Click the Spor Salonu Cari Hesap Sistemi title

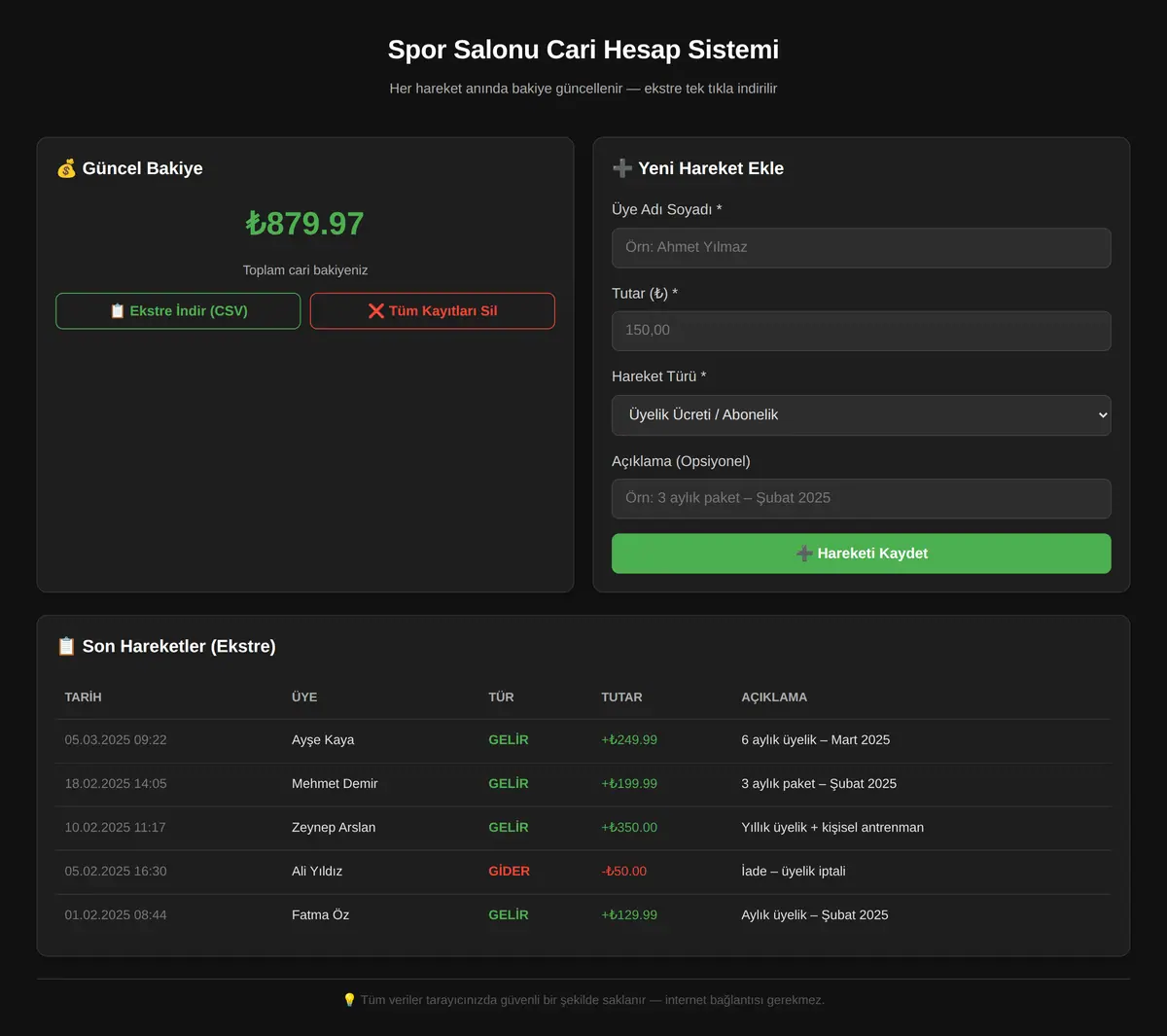tap(583, 50)
